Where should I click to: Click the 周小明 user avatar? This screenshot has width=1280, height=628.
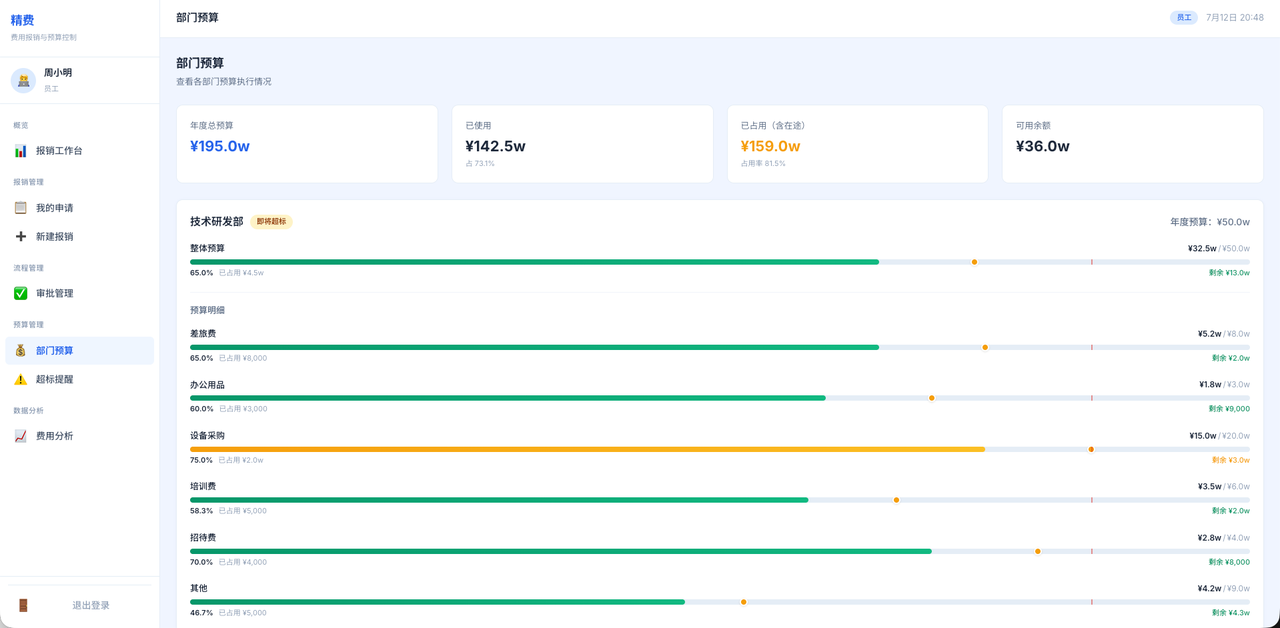point(23,81)
